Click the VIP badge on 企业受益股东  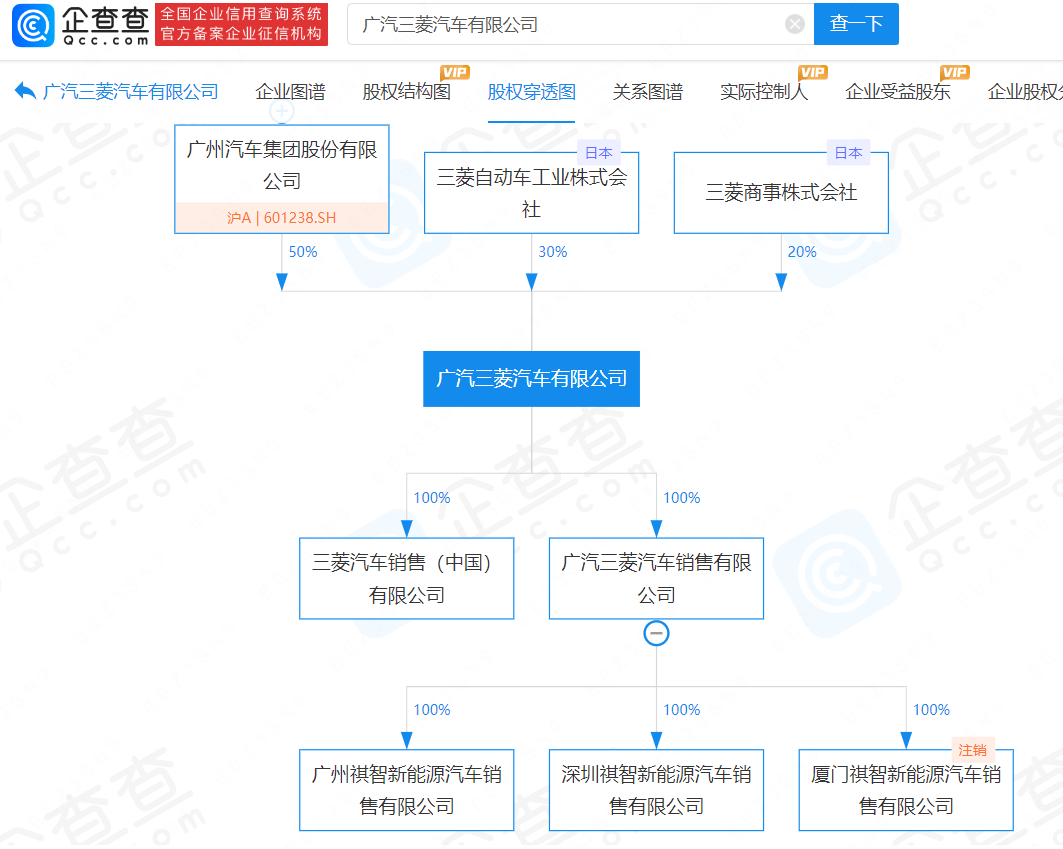pos(955,72)
